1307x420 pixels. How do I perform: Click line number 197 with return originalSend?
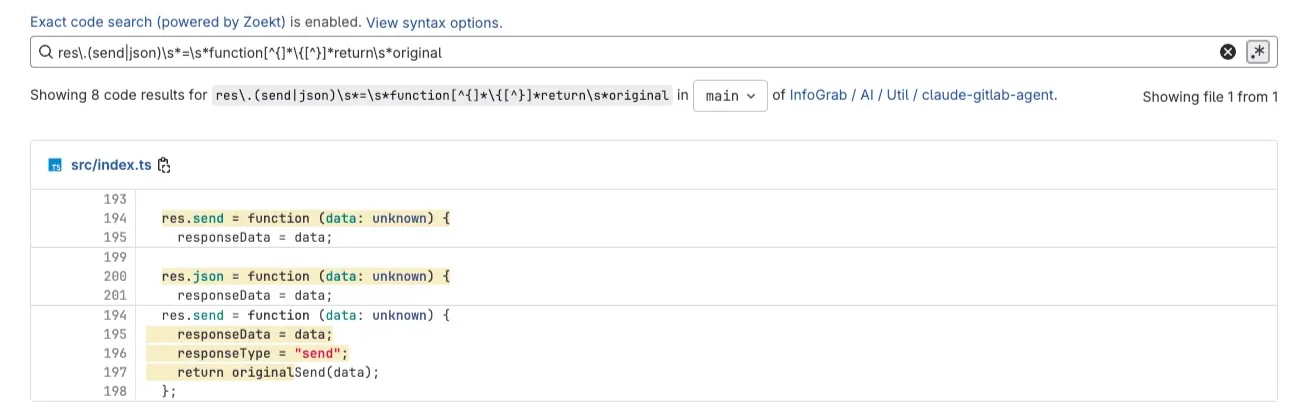[x=115, y=372]
